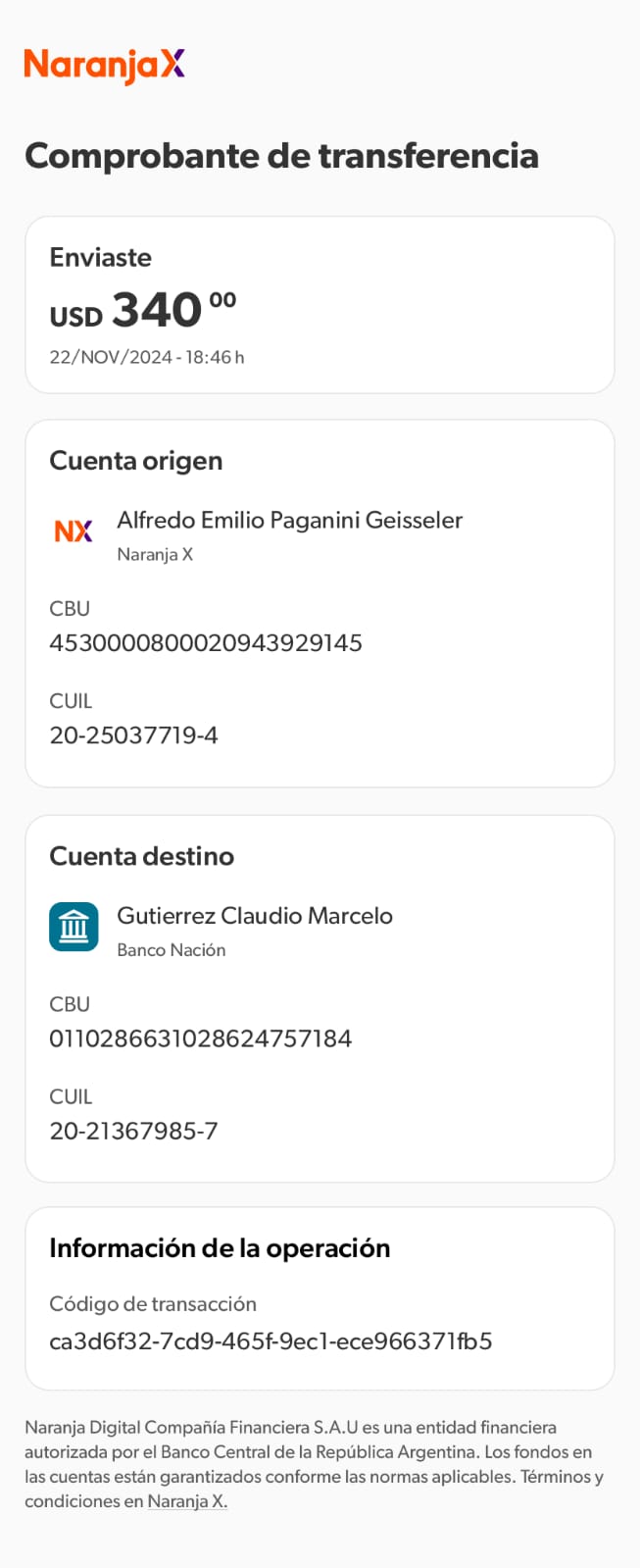Click the origin CUIL 20-25037719-4
The height and width of the screenshot is (1568, 640).
click(133, 735)
